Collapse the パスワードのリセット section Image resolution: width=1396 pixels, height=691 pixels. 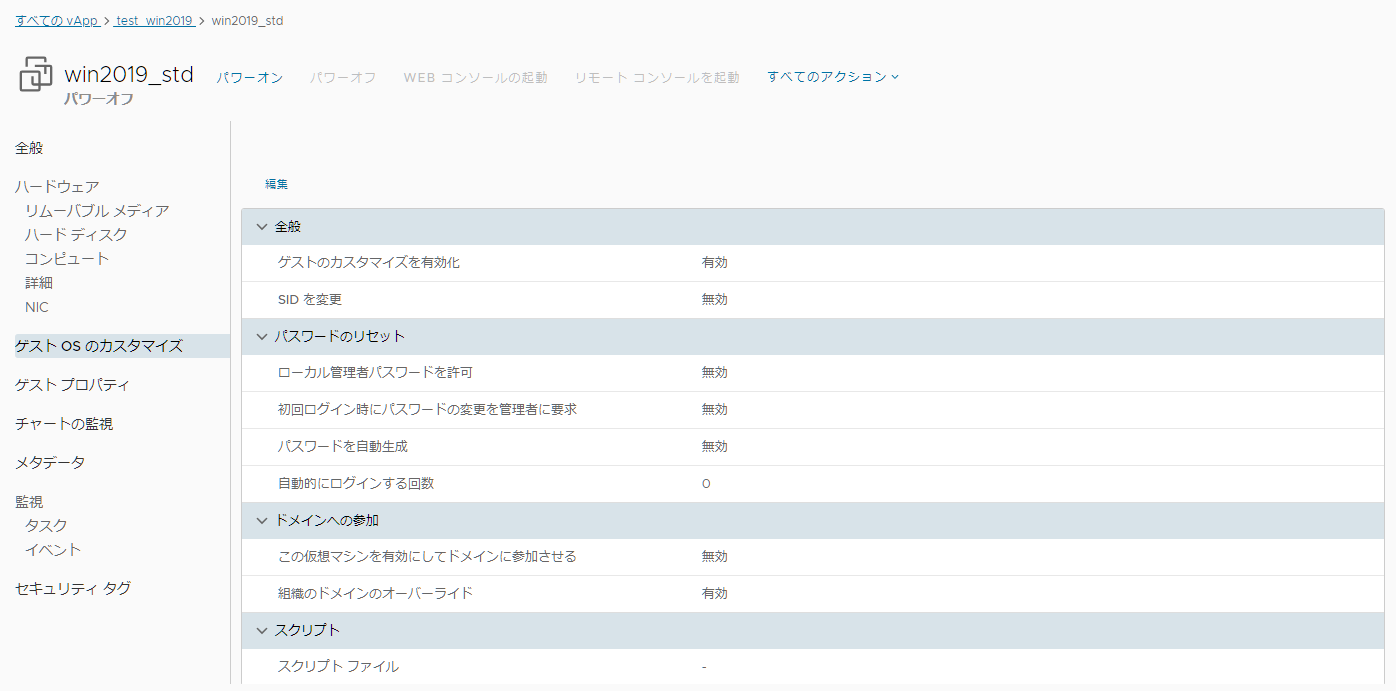point(262,336)
